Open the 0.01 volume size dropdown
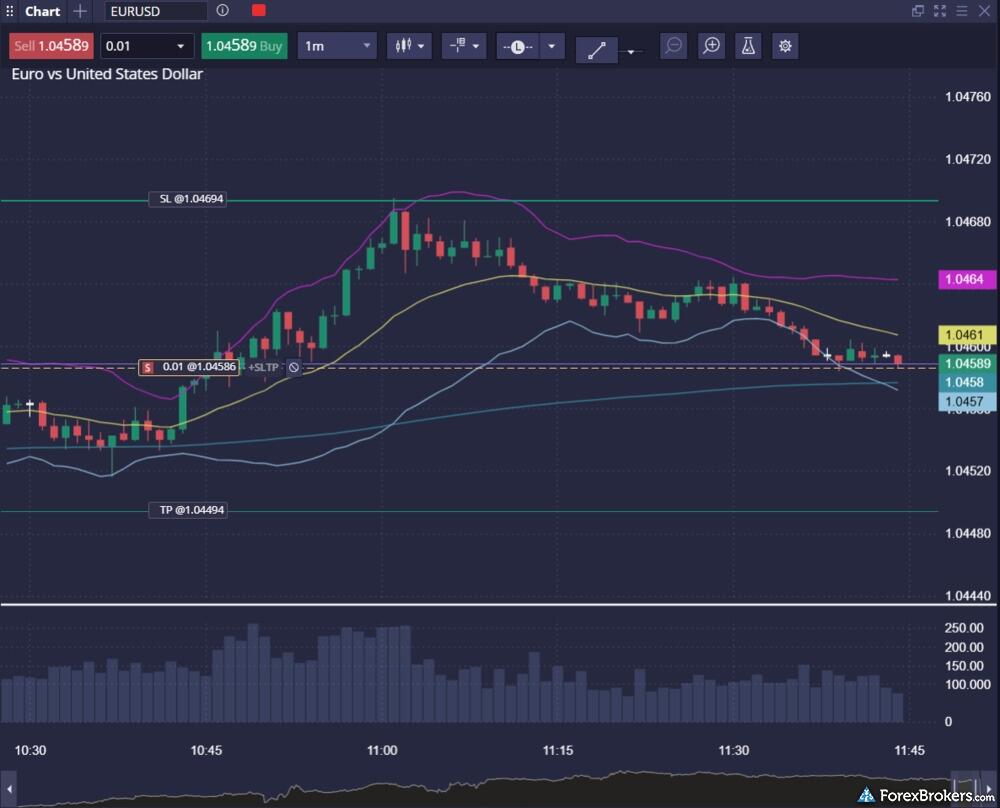1000x808 pixels. [181, 46]
